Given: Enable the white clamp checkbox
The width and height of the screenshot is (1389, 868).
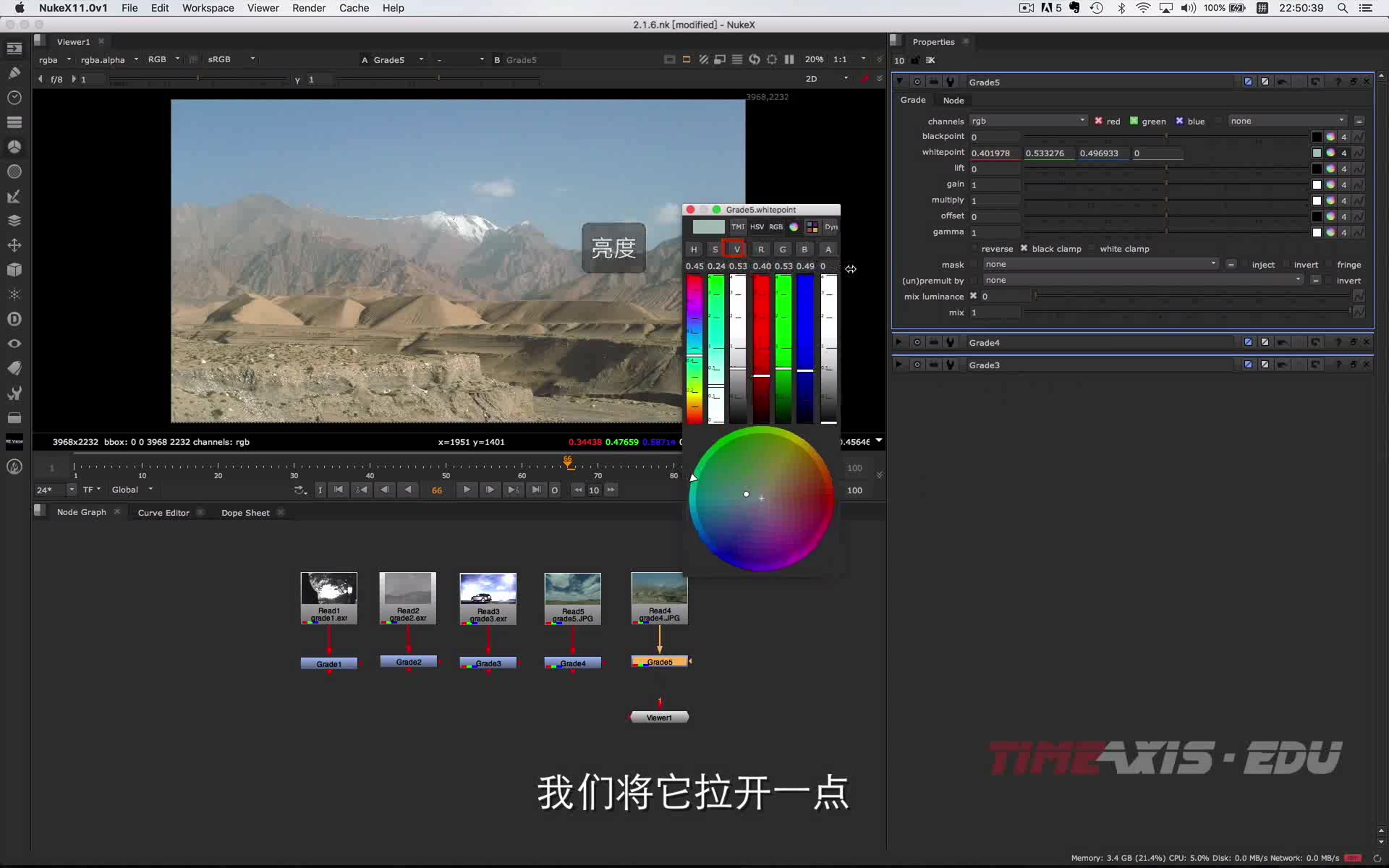Looking at the screenshot, I should click(x=1092, y=249).
